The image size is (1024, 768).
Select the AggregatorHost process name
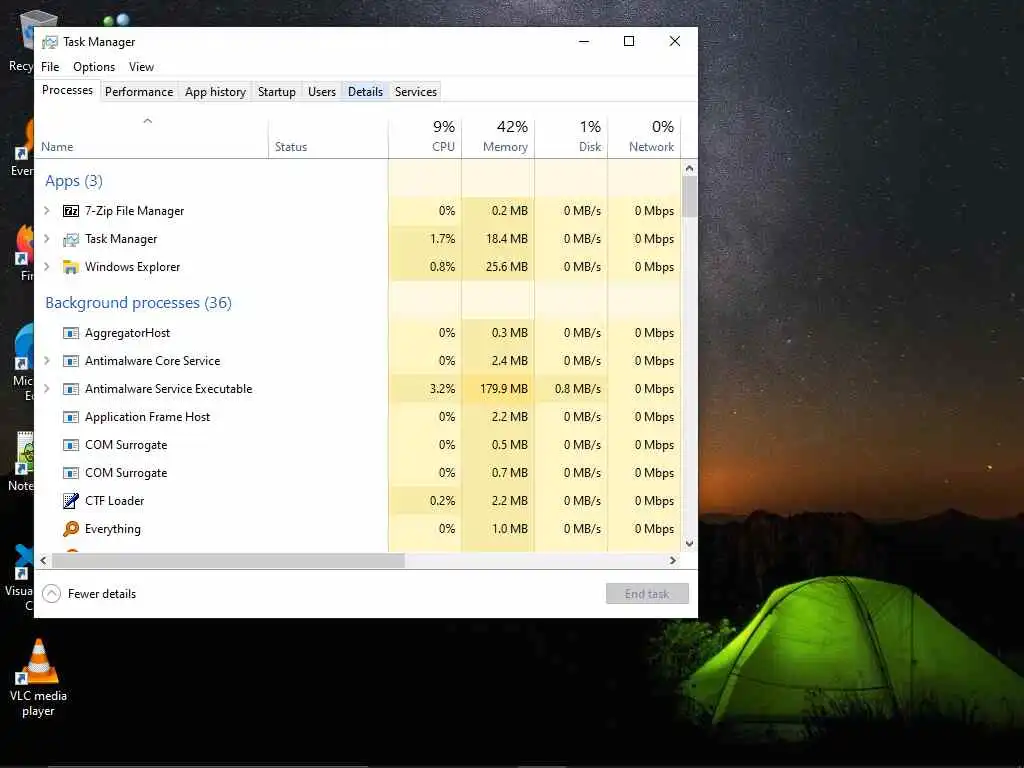point(127,333)
